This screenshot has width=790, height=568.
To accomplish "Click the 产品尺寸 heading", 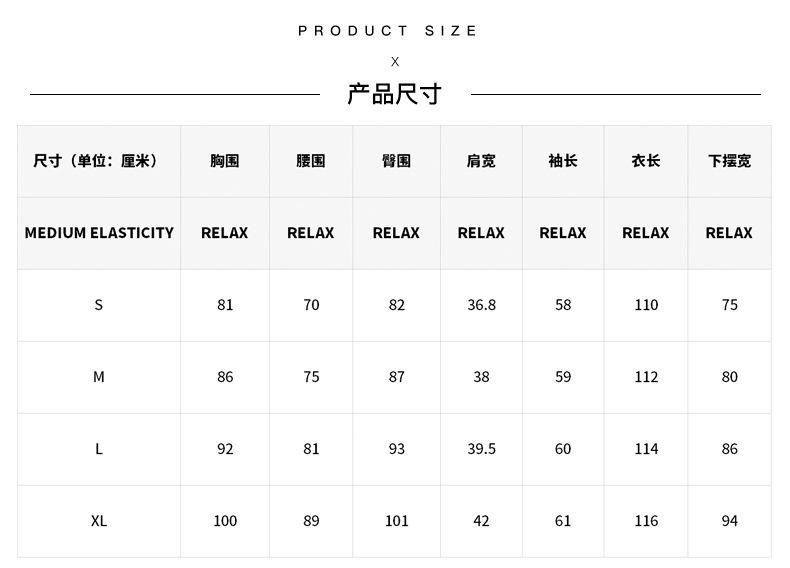I will (x=394, y=94).
